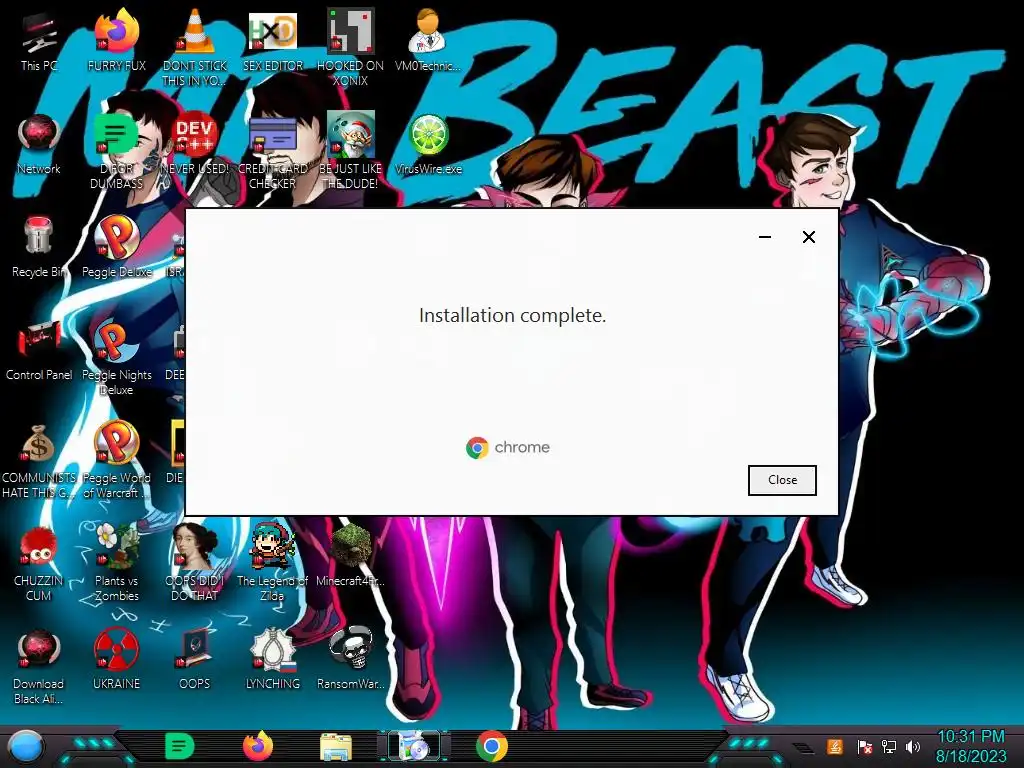1024x768 pixels.
Task: Open the Control Panel desktop icon
Action: pos(39,351)
